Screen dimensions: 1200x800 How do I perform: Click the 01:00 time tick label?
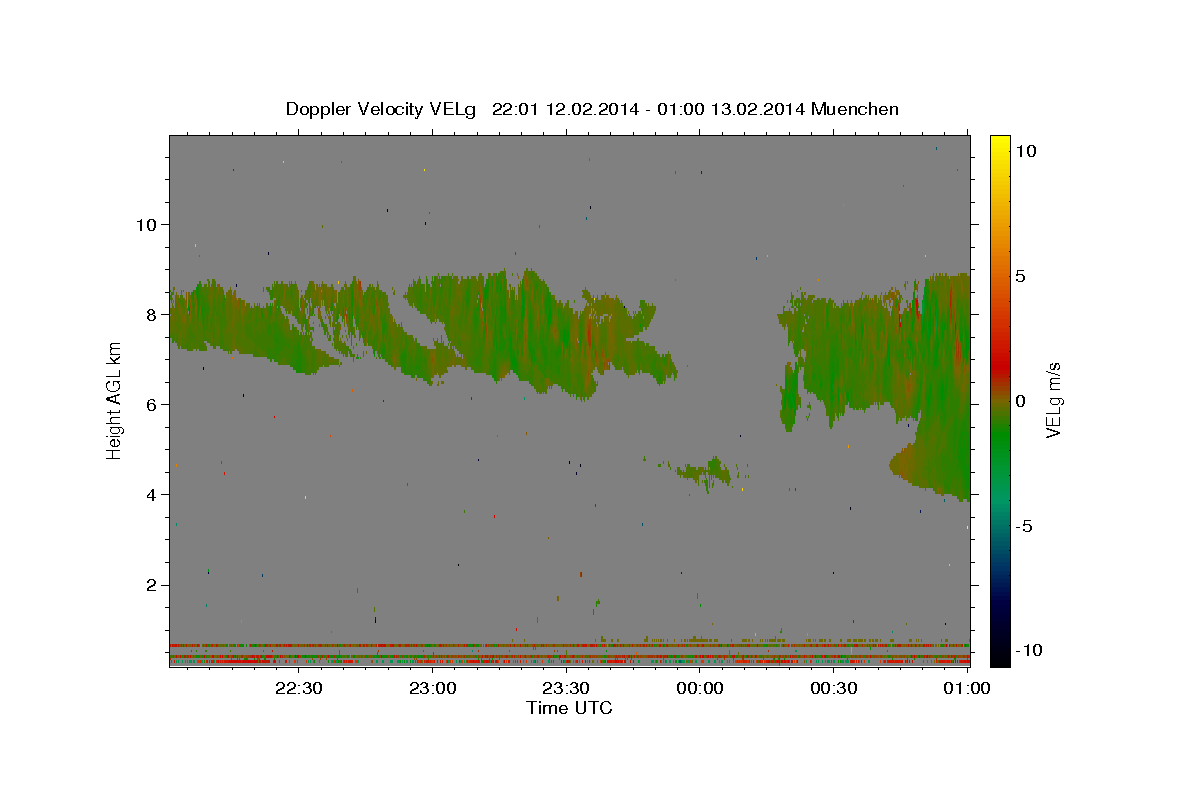(x=967, y=688)
